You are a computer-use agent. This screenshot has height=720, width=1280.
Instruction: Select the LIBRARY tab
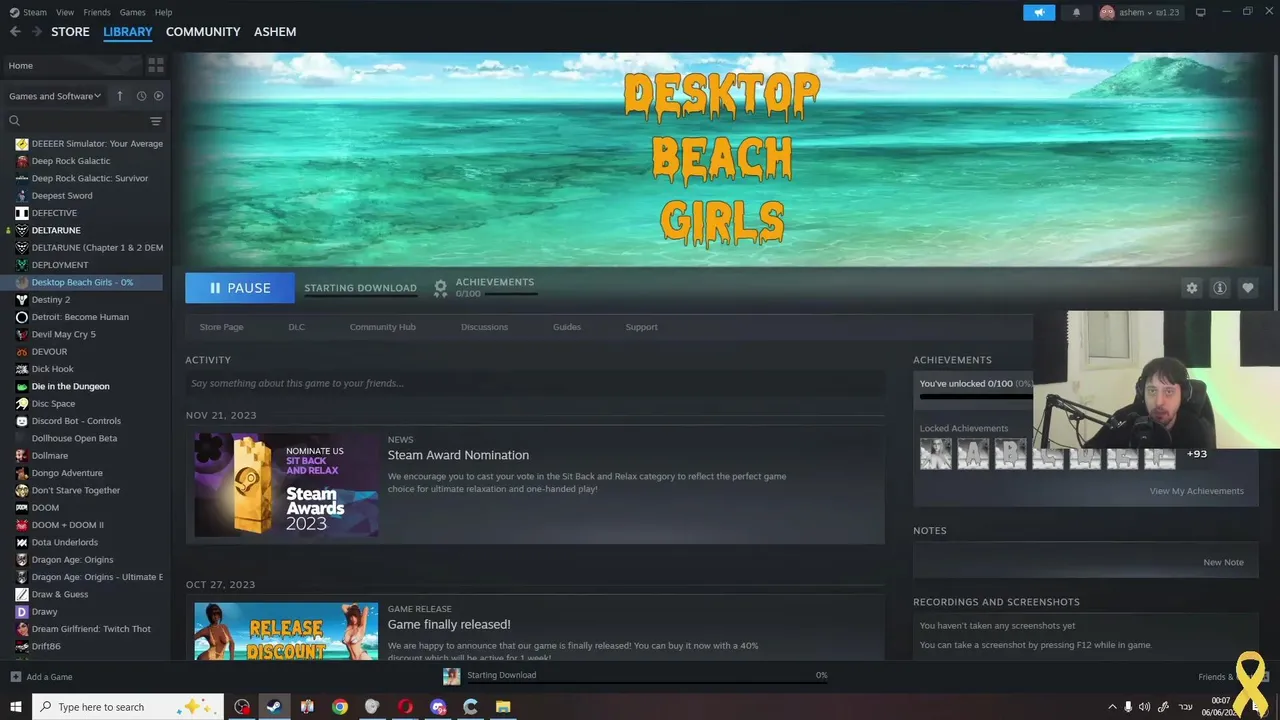(x=128, y=32)
